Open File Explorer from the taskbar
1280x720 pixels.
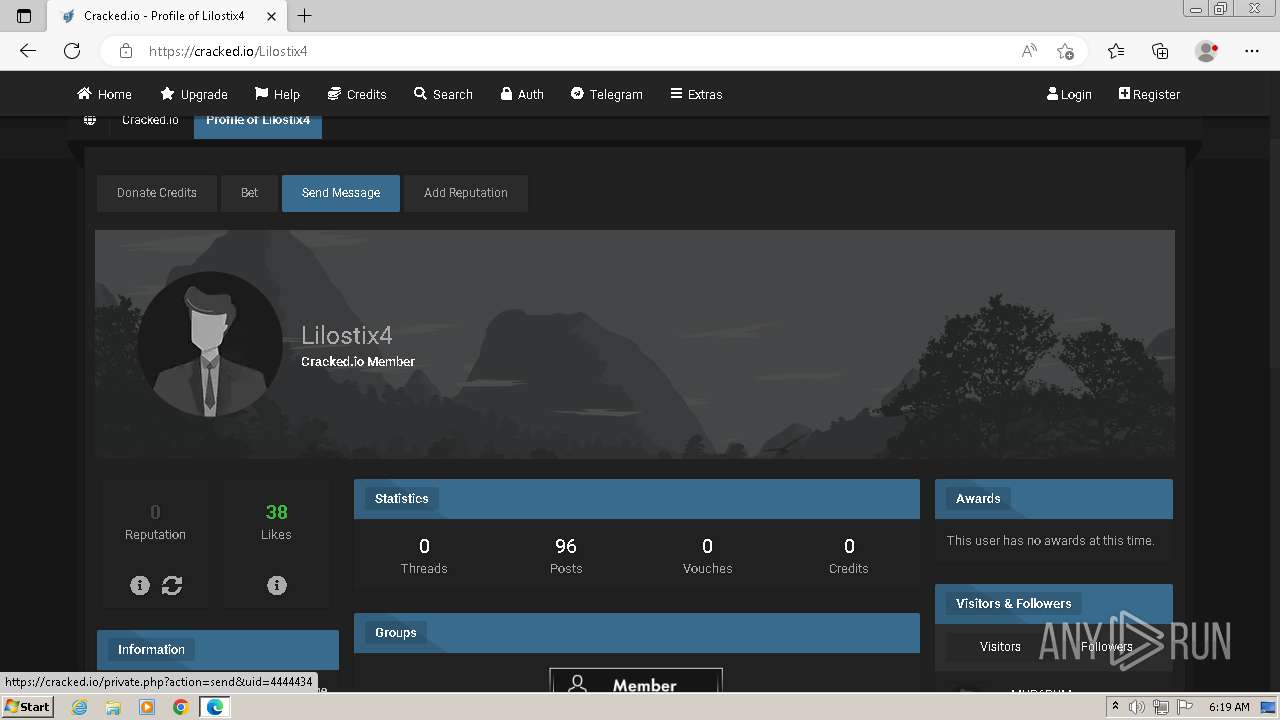(113, 707)
